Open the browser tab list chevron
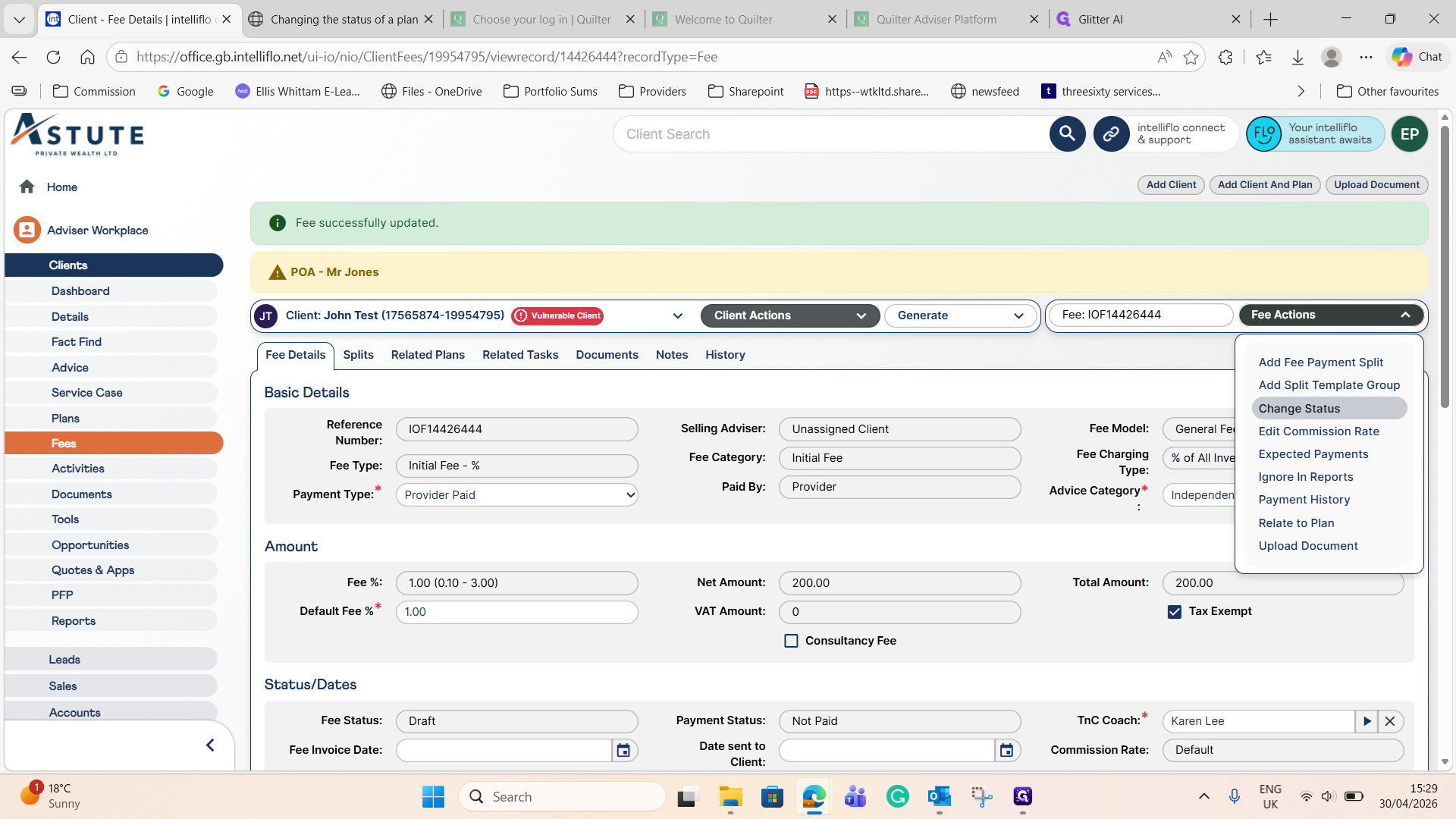This screenshot has width=1456, height=819. (x=20, y=19)
